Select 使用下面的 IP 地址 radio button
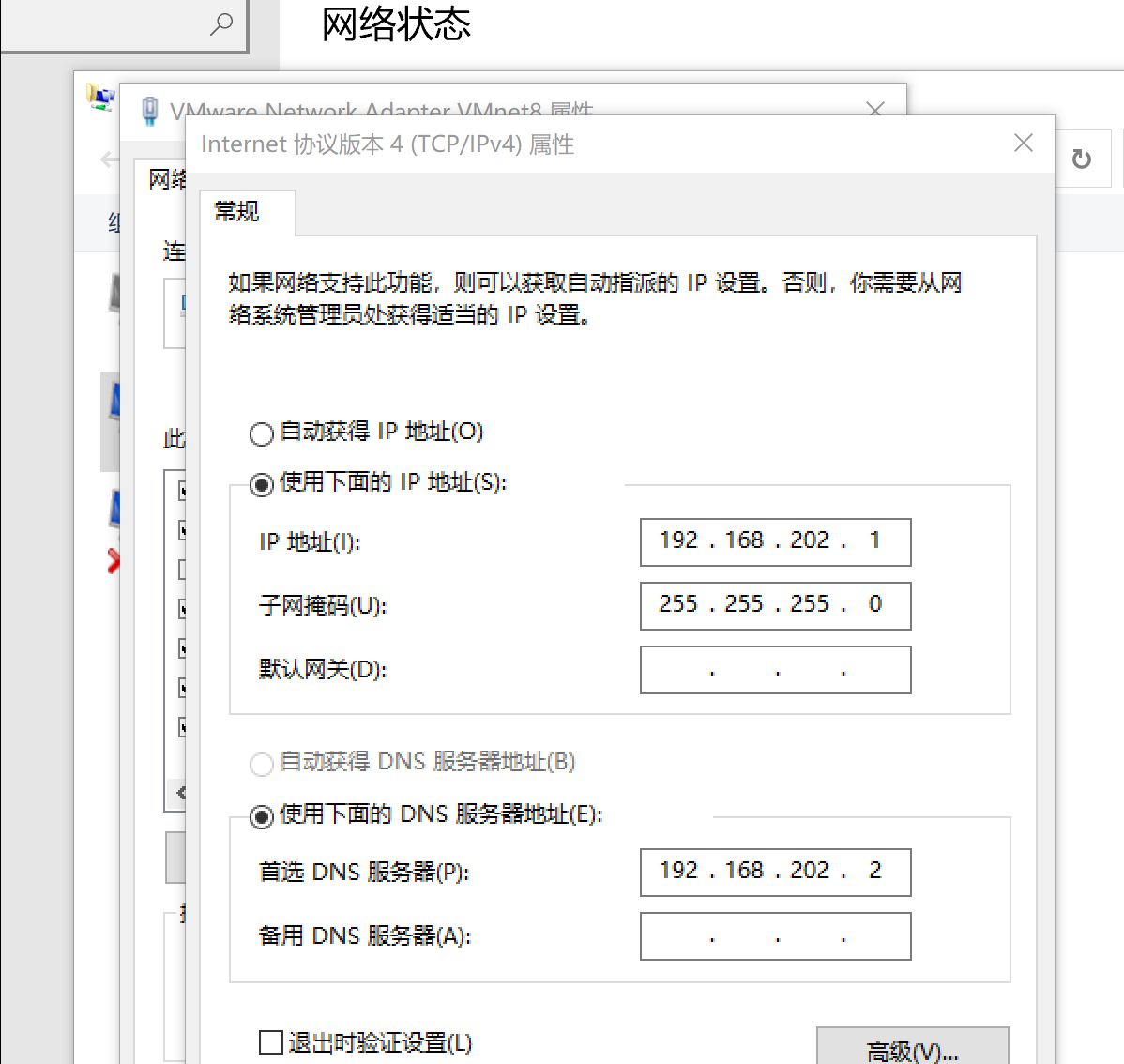1124x1064 pixels. coord(262,485)
